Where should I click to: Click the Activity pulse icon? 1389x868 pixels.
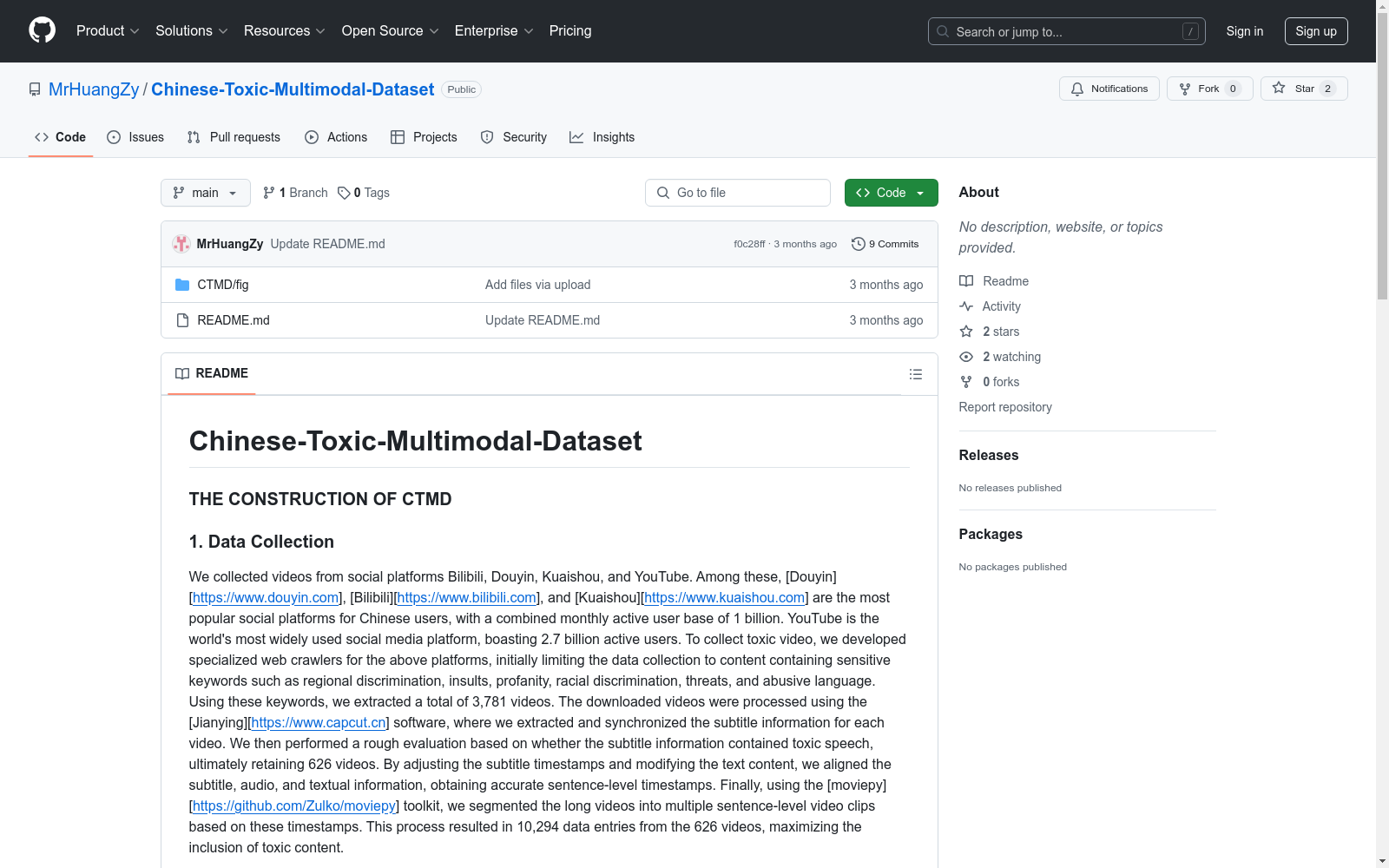966,306
